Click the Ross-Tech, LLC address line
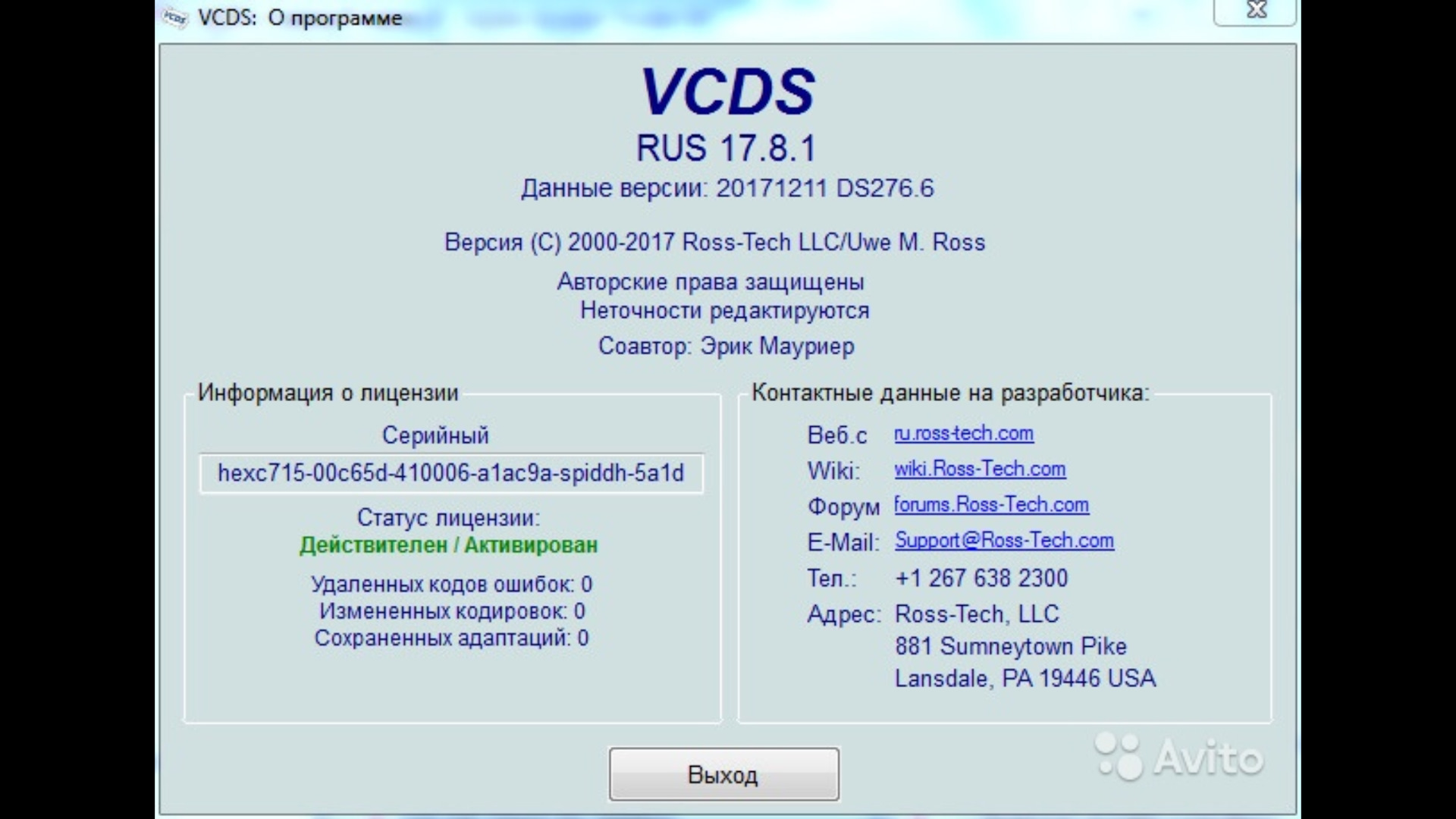The image size is (1456, 819). tap(977, 613)
